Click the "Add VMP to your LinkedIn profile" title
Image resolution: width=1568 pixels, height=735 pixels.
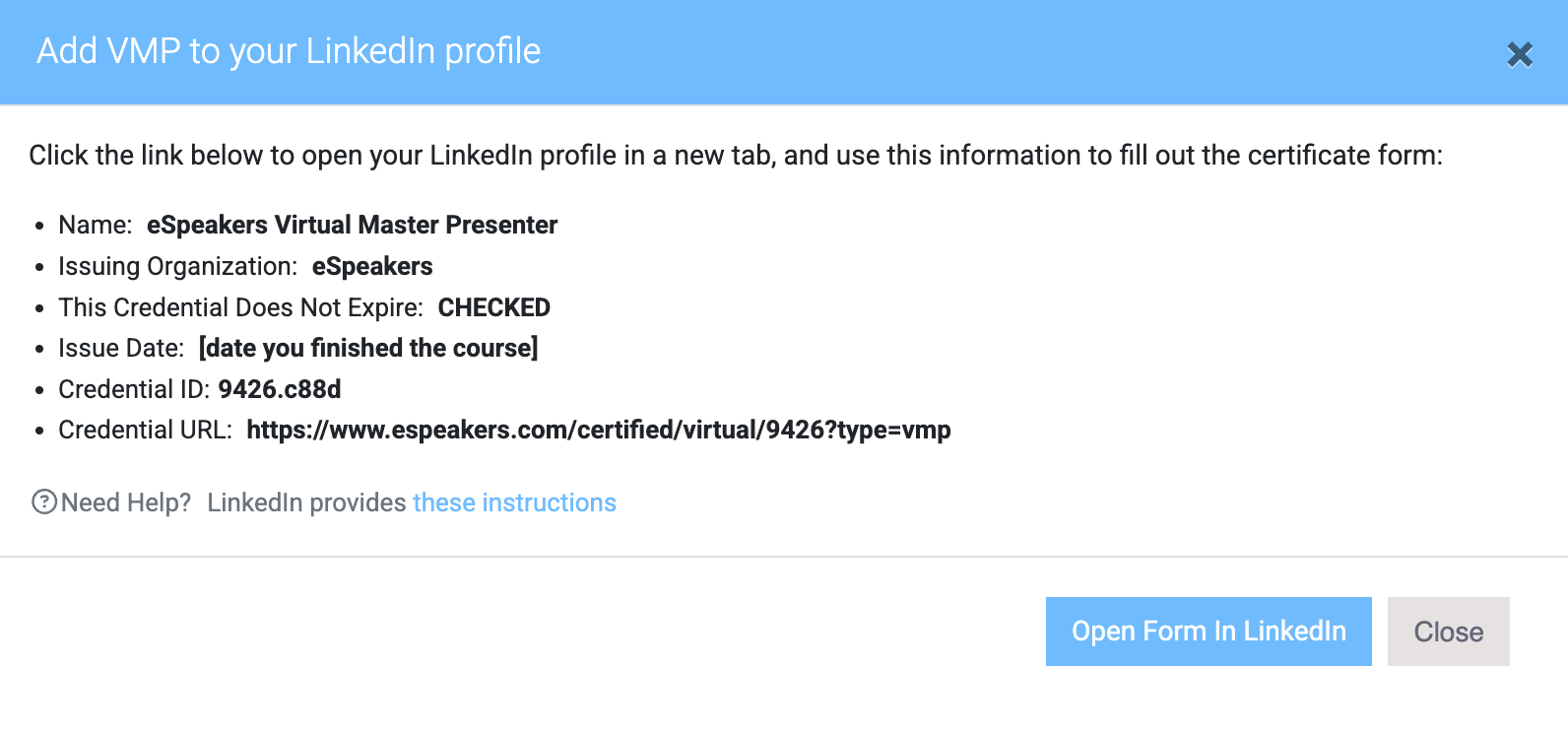(x=289, y=51)
